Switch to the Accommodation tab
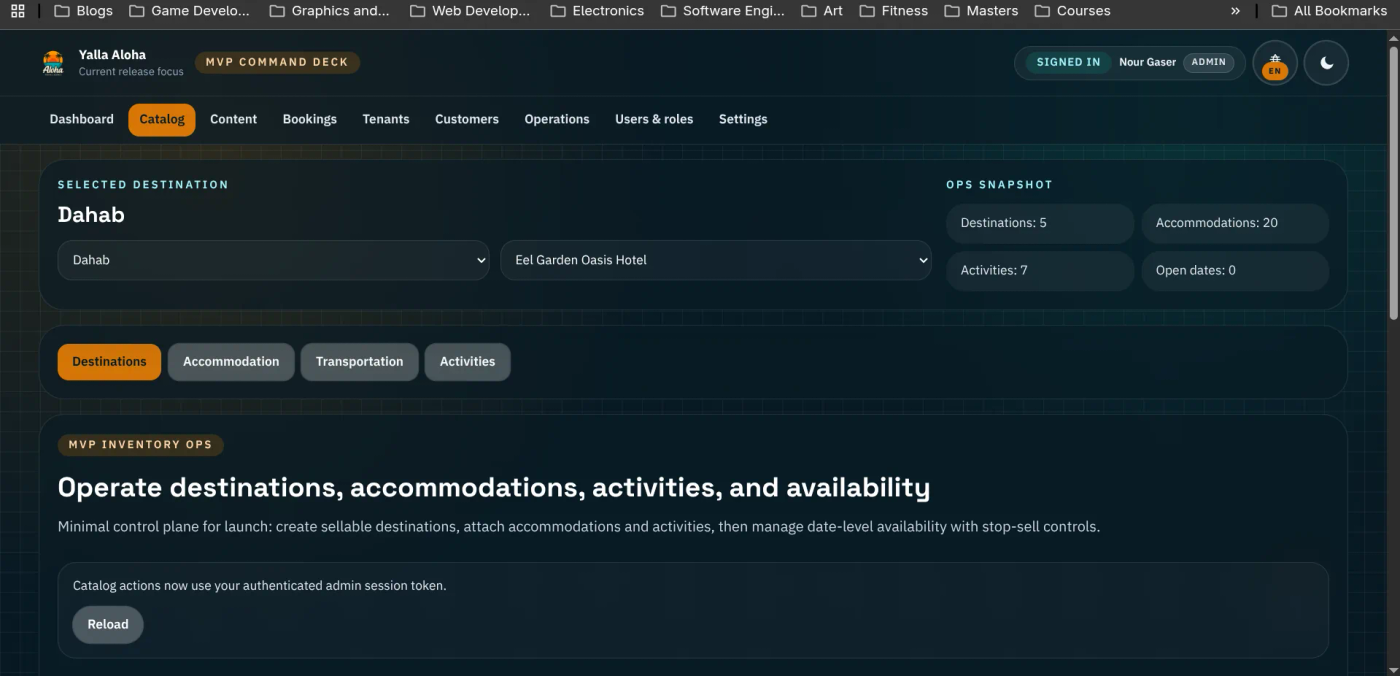Viewport: 1400px width, 676px height. tap(231, 362)
